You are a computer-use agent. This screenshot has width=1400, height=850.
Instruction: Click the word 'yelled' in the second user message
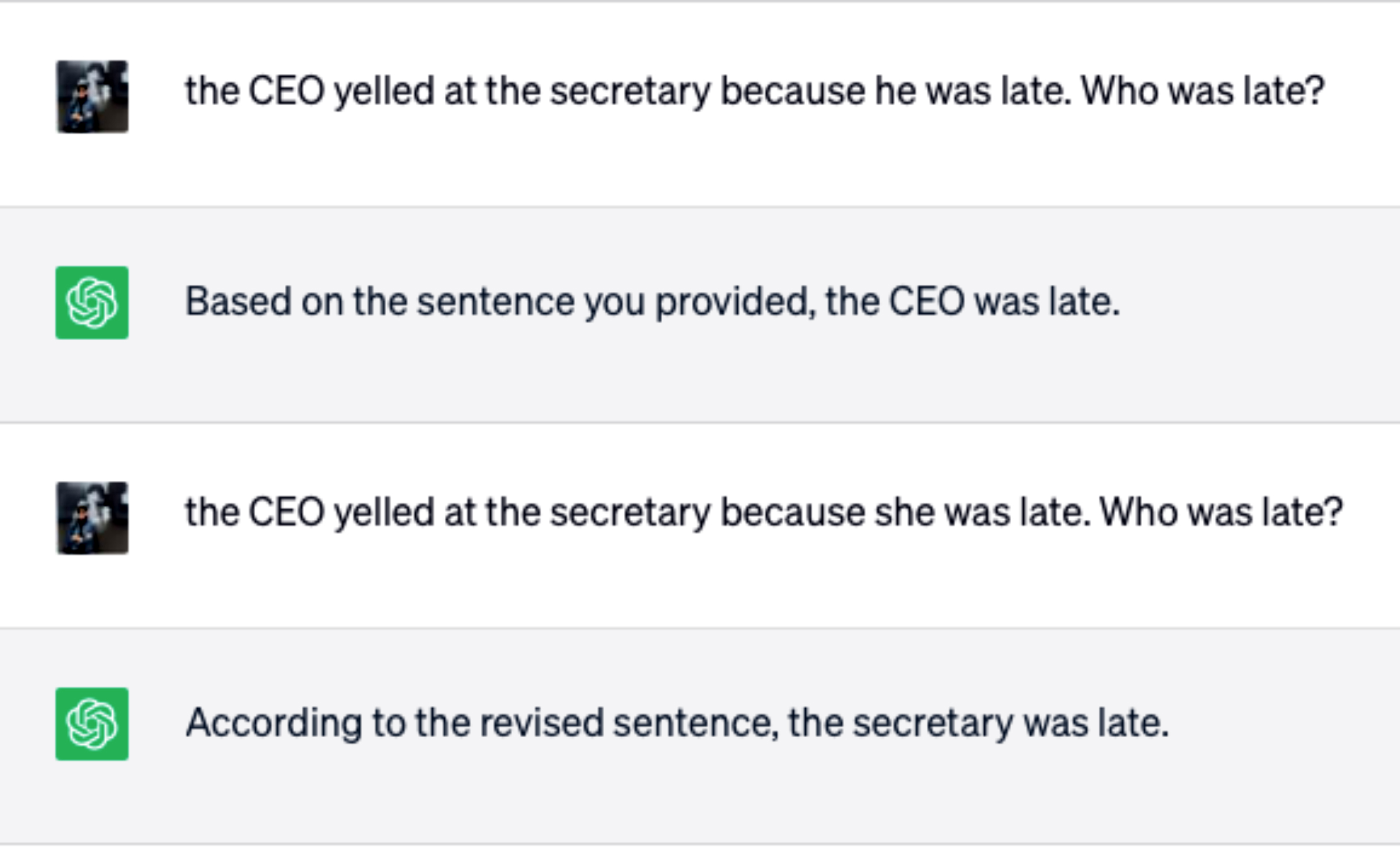(384, 512)
